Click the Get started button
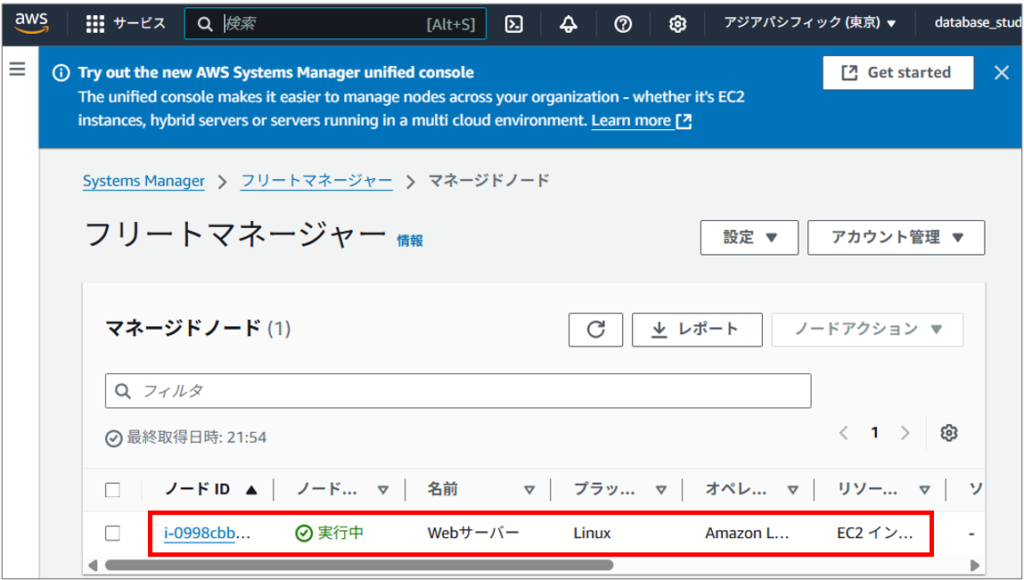This screenshot has width=1024, height=580. pyautogui.click(x=898, y=72)
